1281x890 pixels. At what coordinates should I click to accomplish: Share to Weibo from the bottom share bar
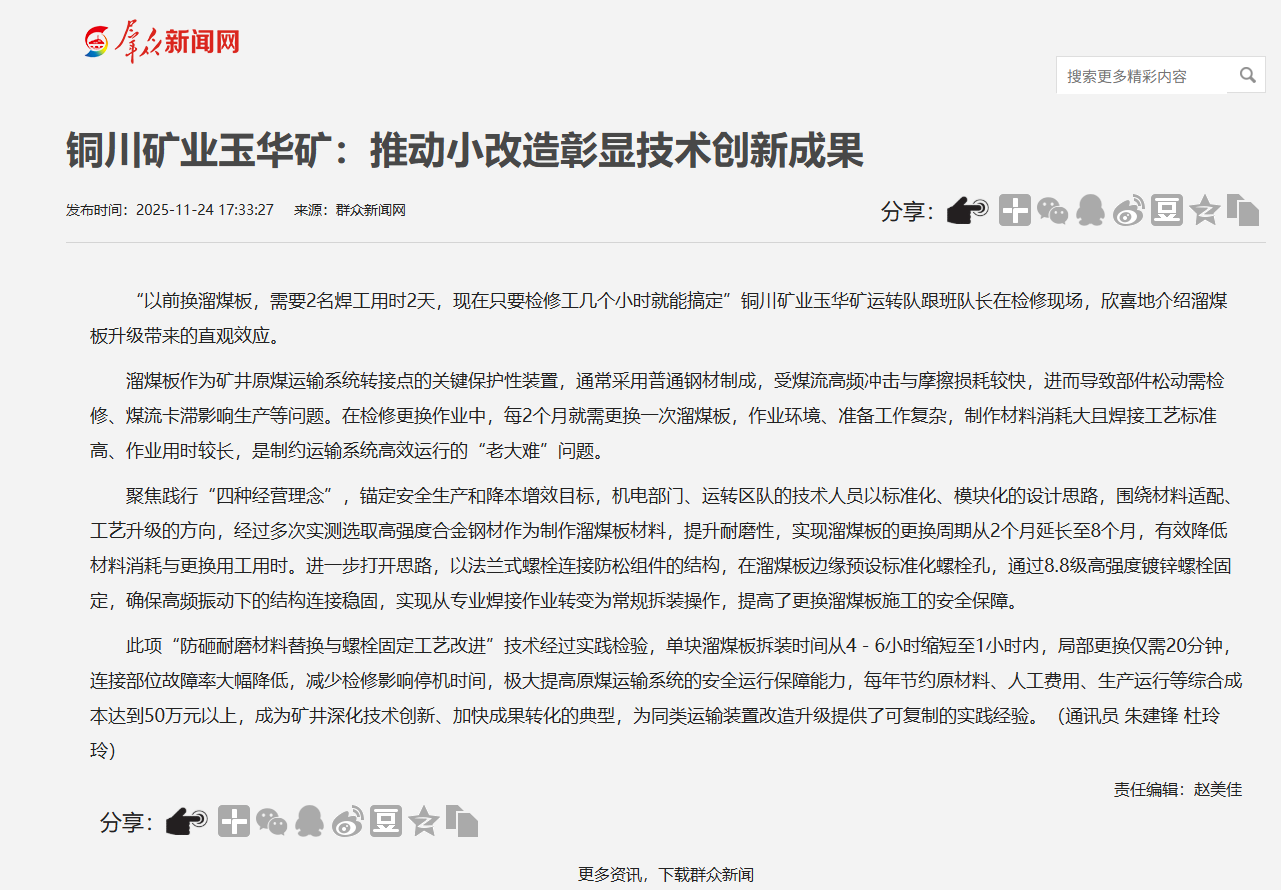(347, 821)
